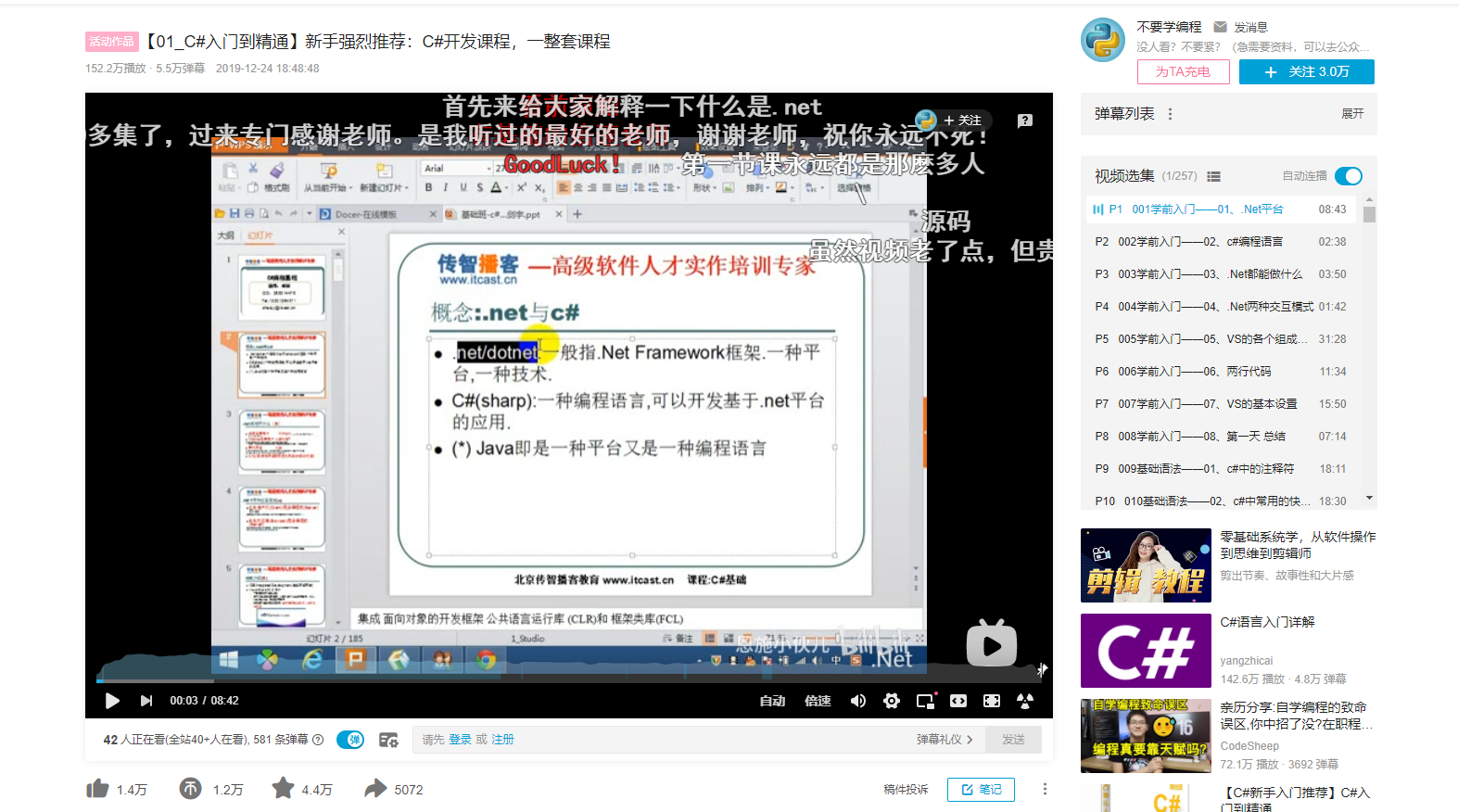The width and height of the screenshot is (1458, 812).
Task: Open 弹幕礼仪 etiquette link
Action: [945, 740]
